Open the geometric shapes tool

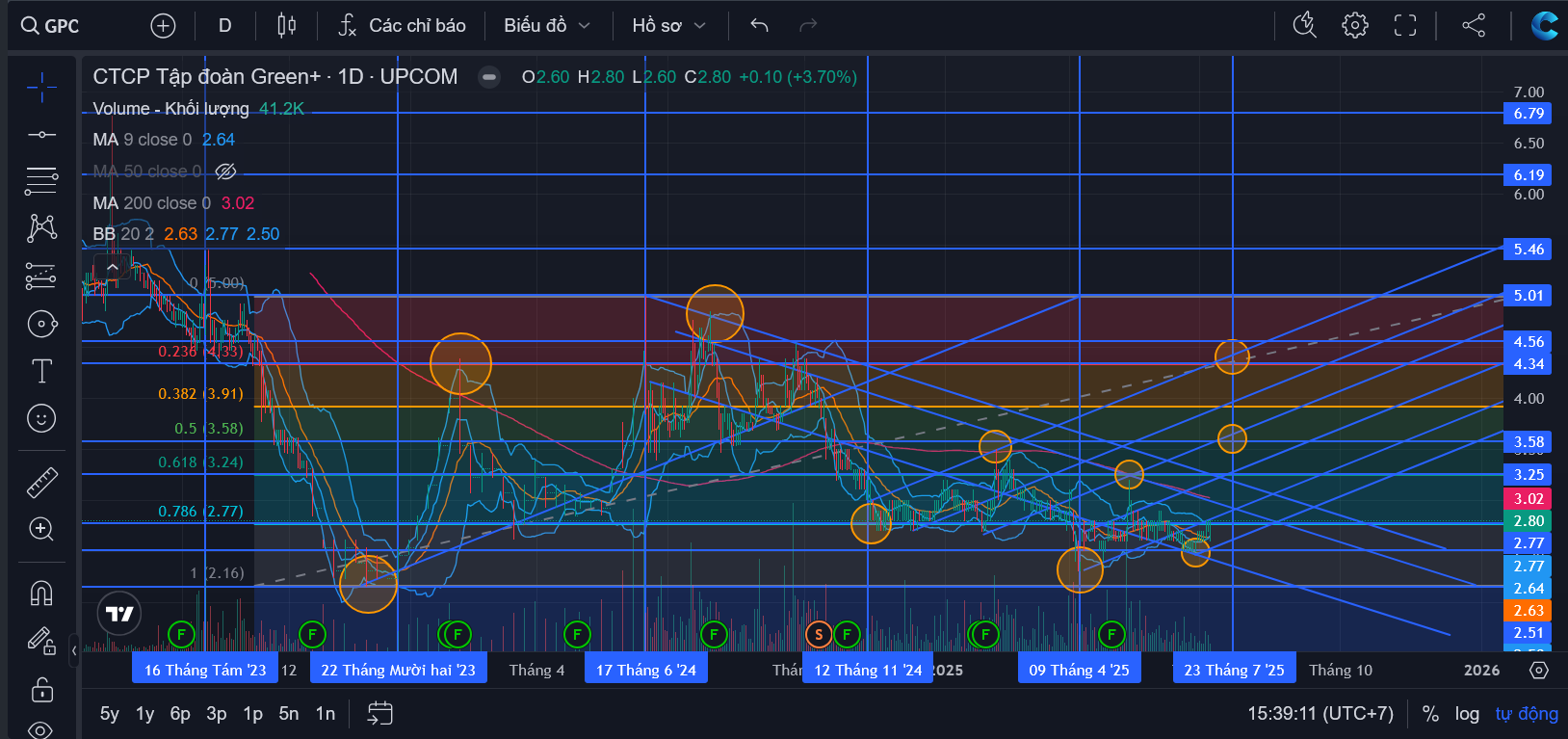tap(41, 324)
